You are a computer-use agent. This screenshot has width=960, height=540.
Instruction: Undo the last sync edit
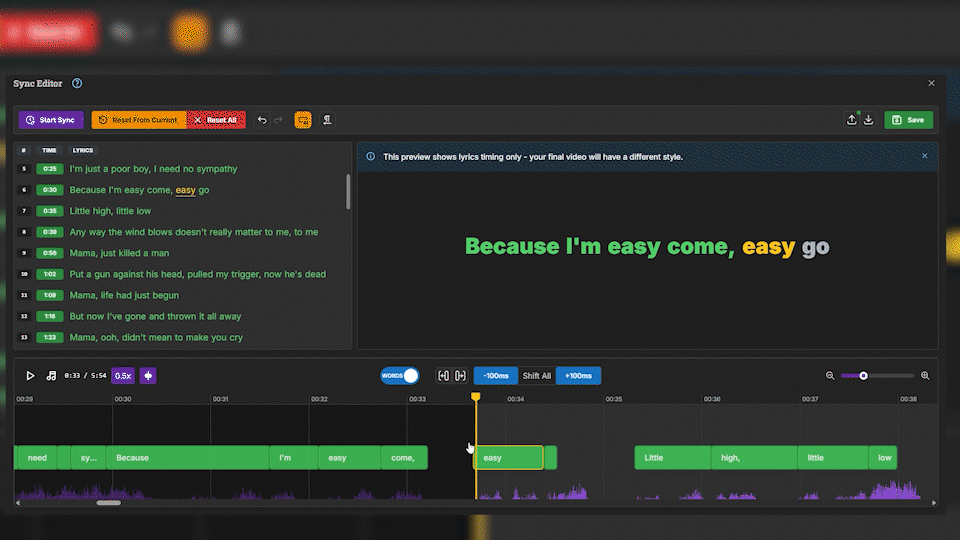[262, 120]
